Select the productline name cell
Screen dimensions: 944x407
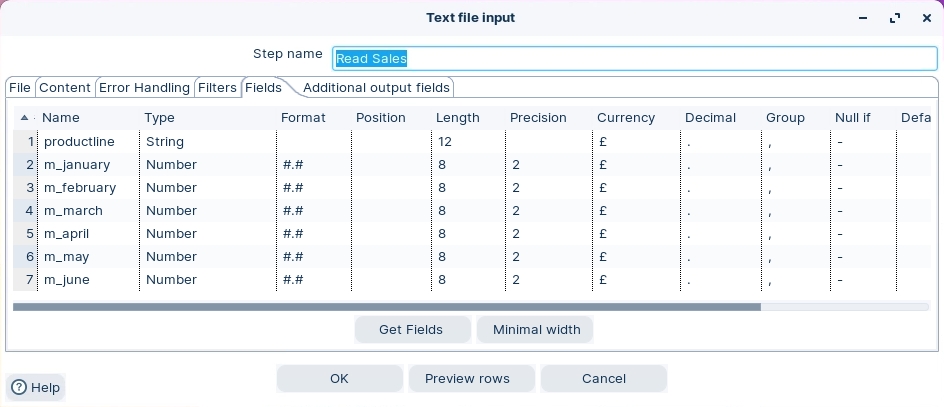pyautogui.click(x=88, y=142)
